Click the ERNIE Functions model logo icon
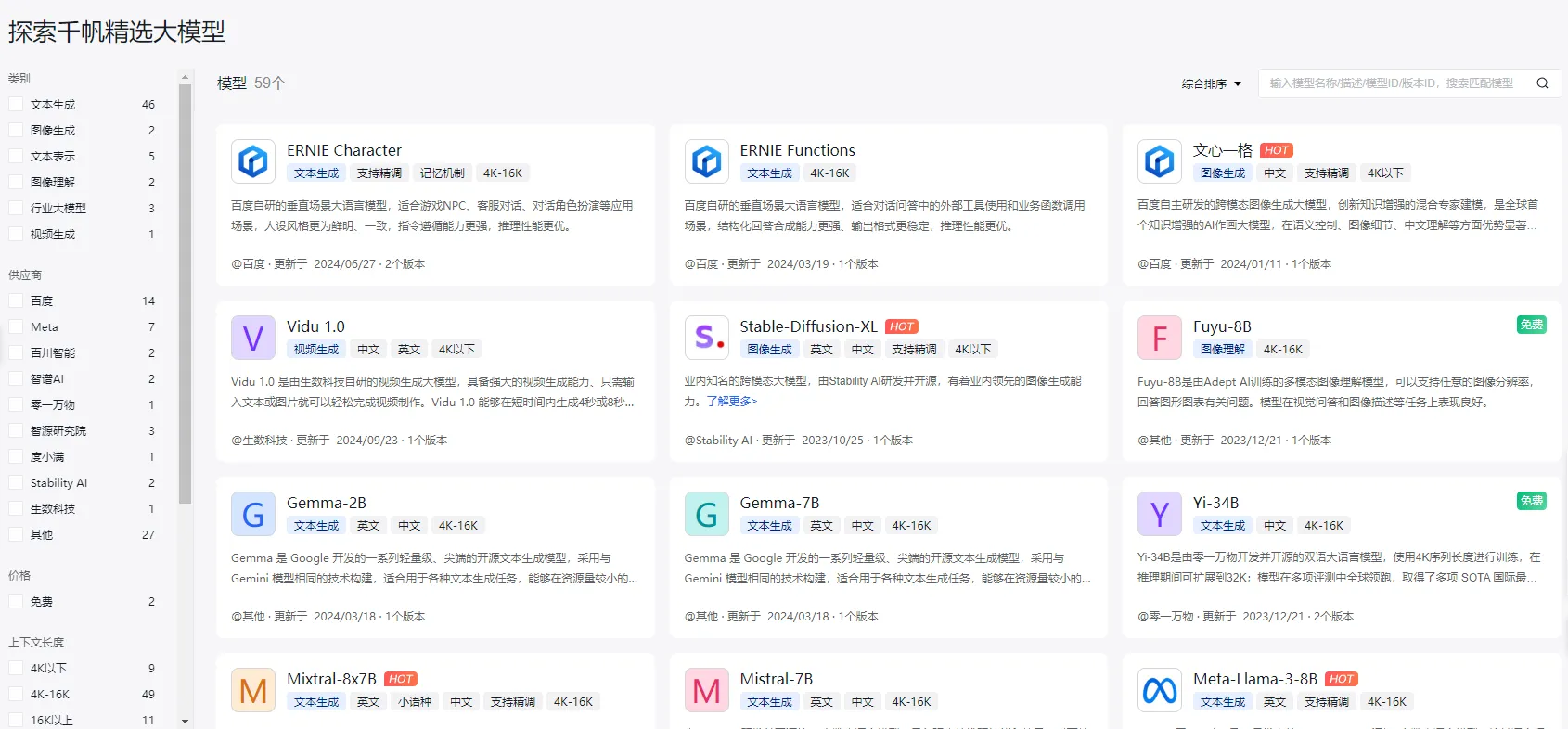This screenshot has width=1568, height=729. coord(706,161)
